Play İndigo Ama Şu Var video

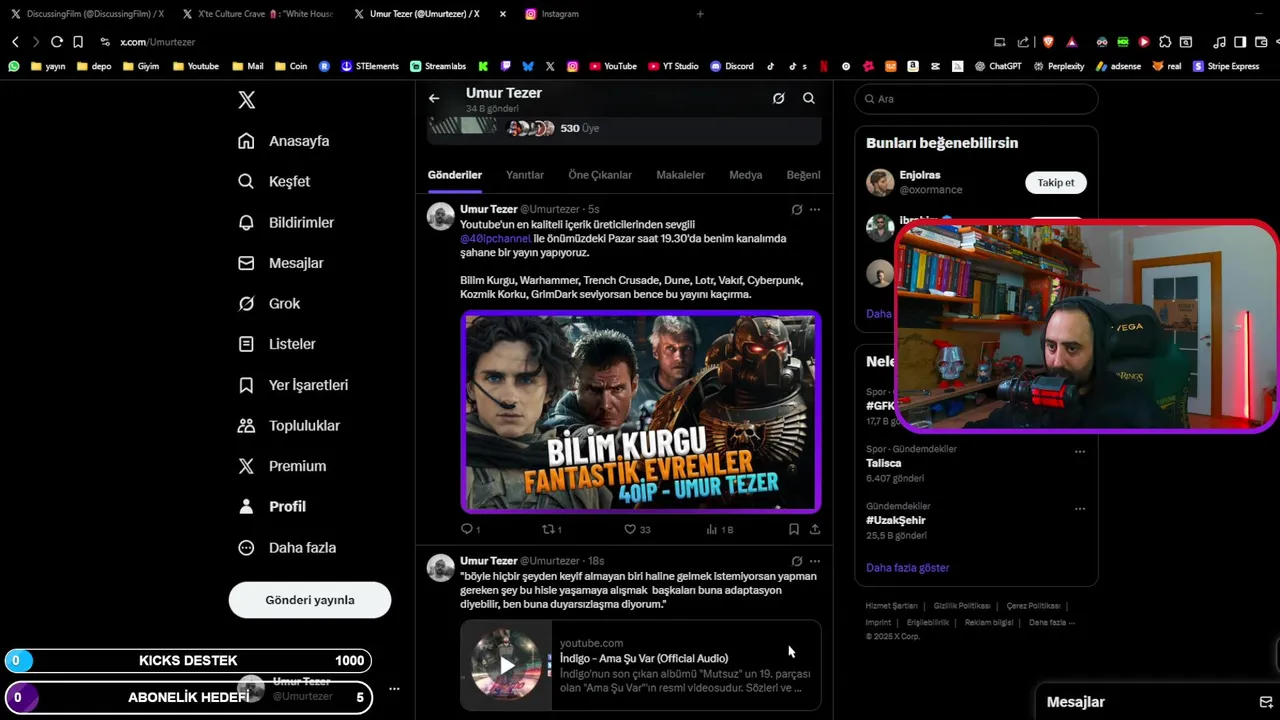pyautogui.click(x=507, y=665)
